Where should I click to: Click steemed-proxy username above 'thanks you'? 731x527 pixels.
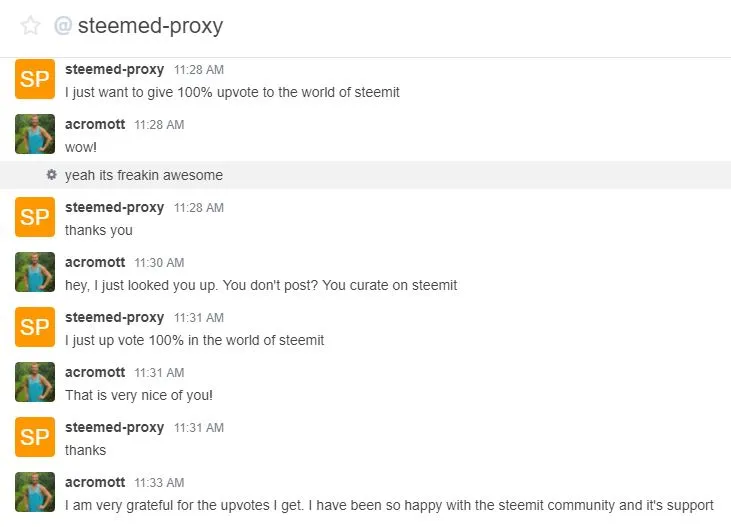(x=114, y=208)
